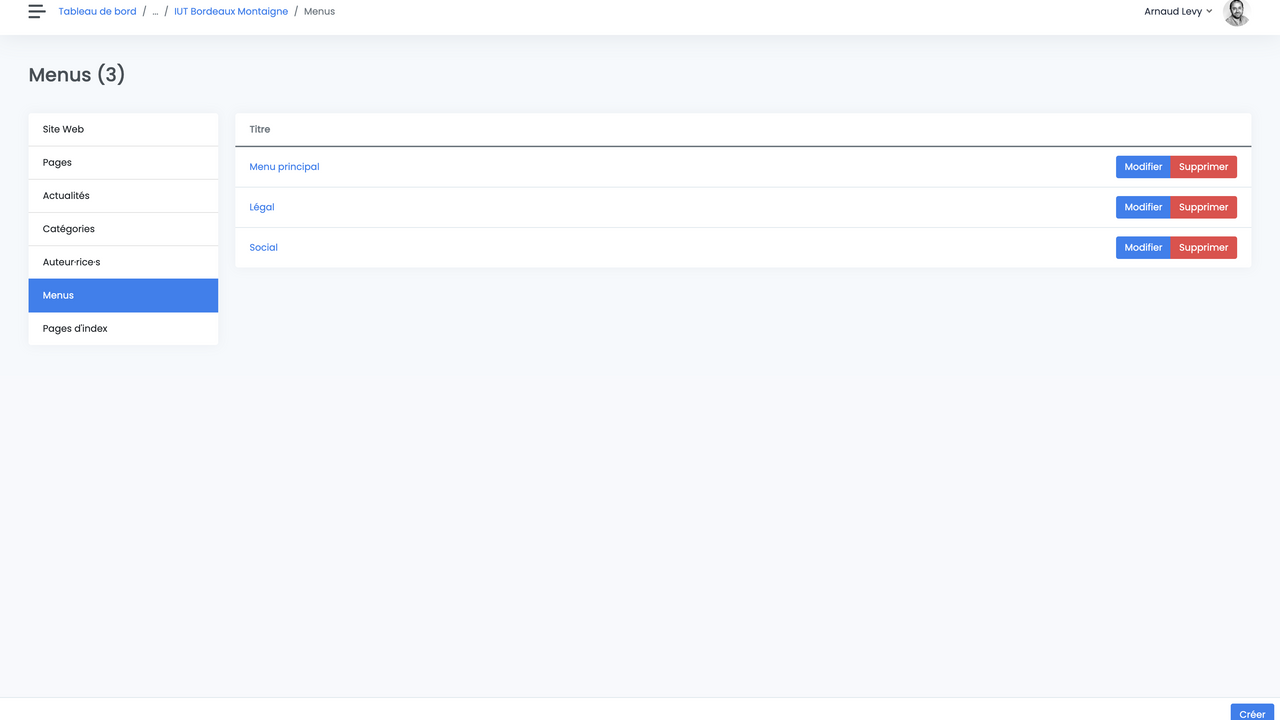The image size is (1280, 720).
Task: Open the Social menu link
Action: (x=263, y=247)
